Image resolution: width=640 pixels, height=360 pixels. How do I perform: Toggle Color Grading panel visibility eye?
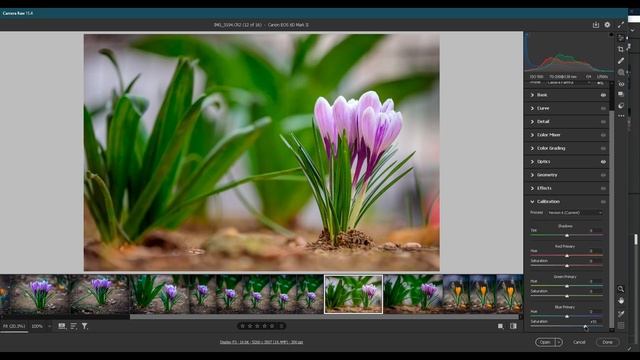(x=603, y=149)
